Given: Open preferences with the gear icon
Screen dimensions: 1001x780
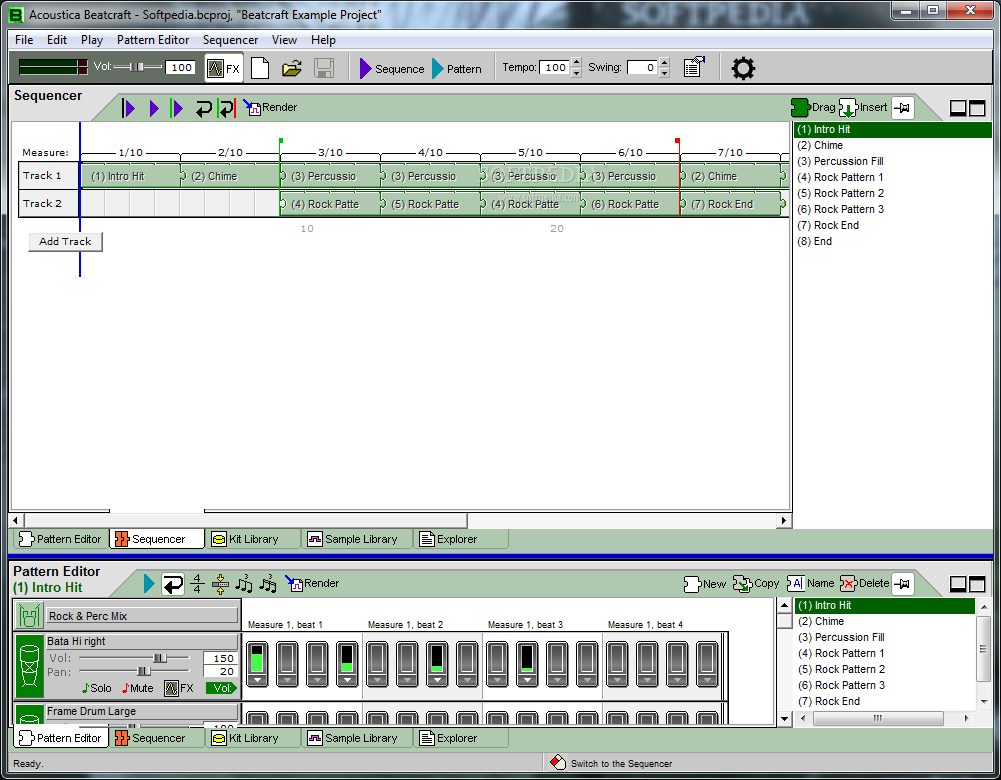Looking at the screenshot, I should click(x=743, y=68).
